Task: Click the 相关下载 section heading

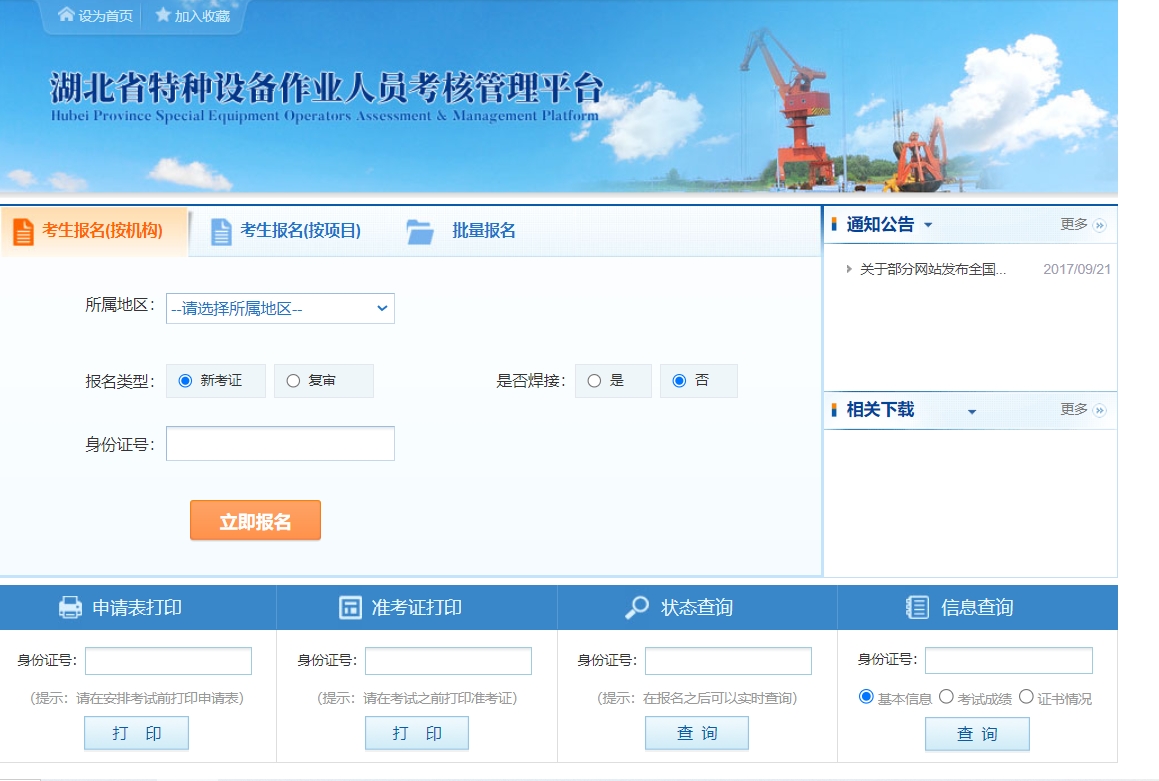Action: (880, 409)
